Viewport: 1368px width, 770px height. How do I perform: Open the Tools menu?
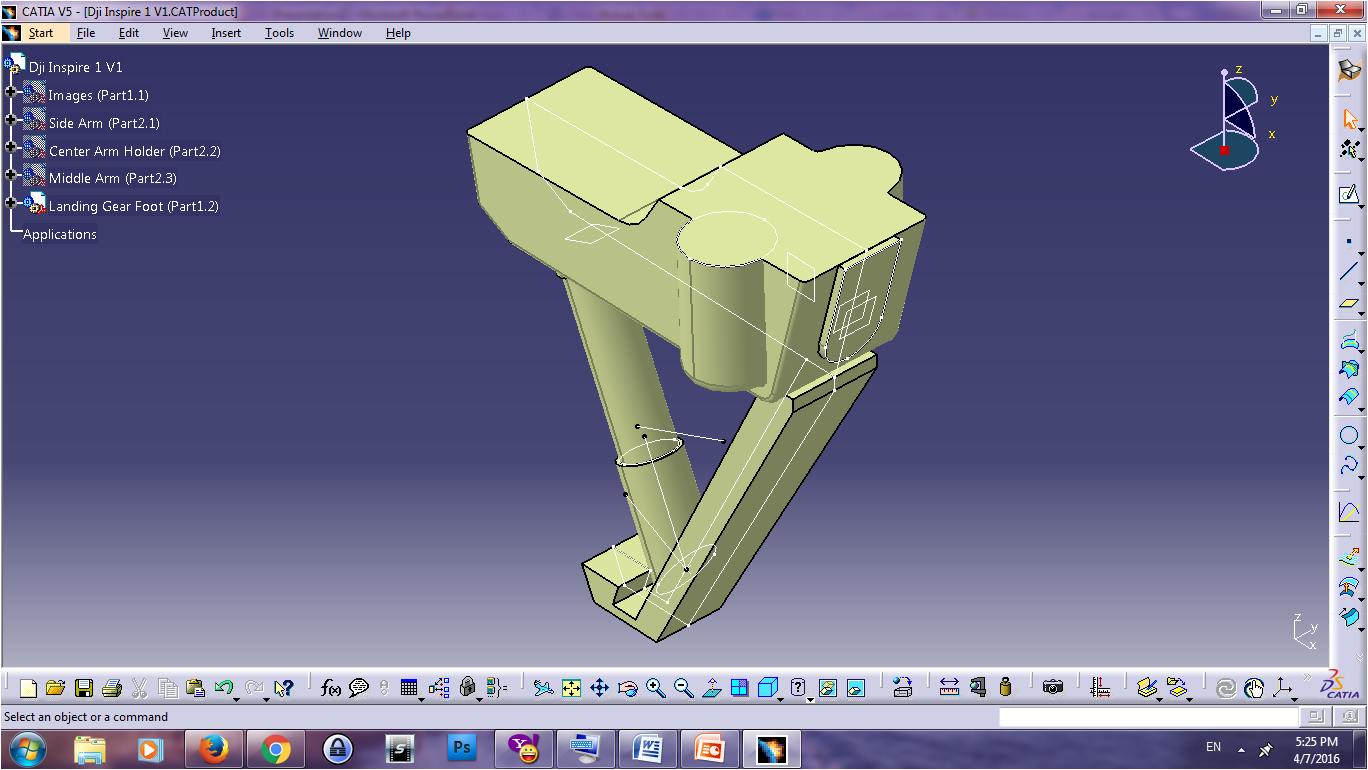(x=279, y=33)
